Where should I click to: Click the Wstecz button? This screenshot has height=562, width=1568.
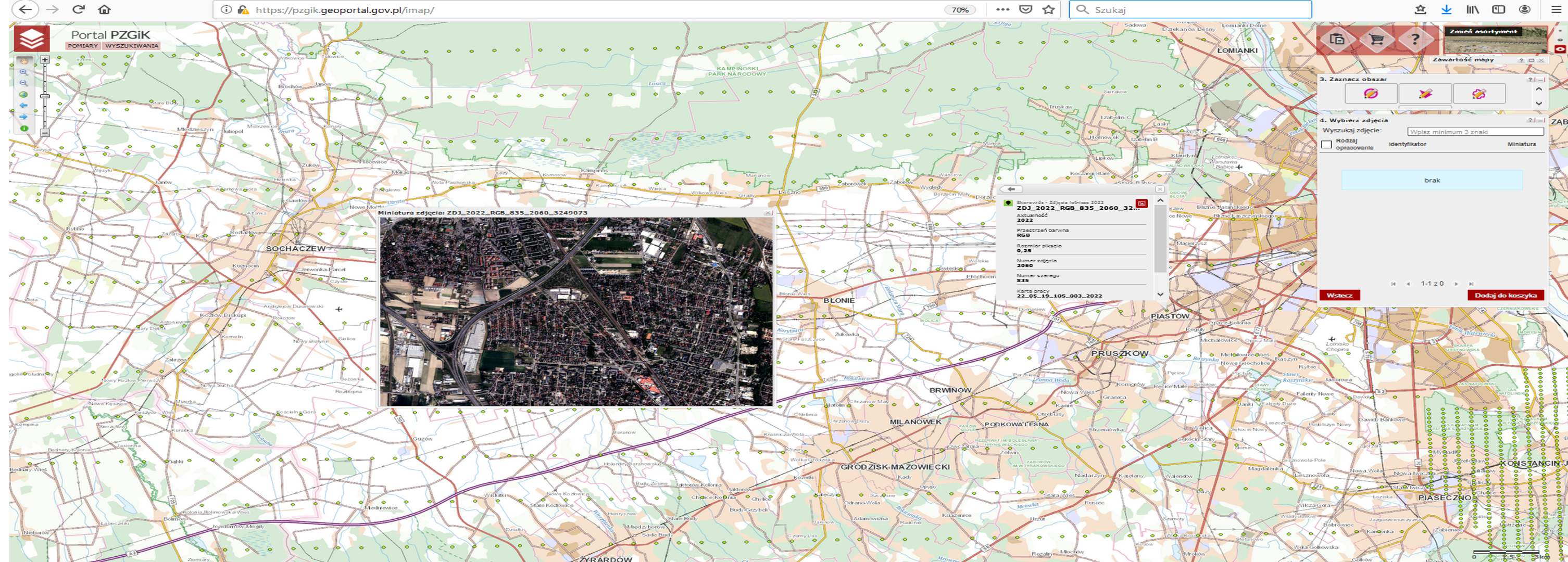coord(1339,295)
